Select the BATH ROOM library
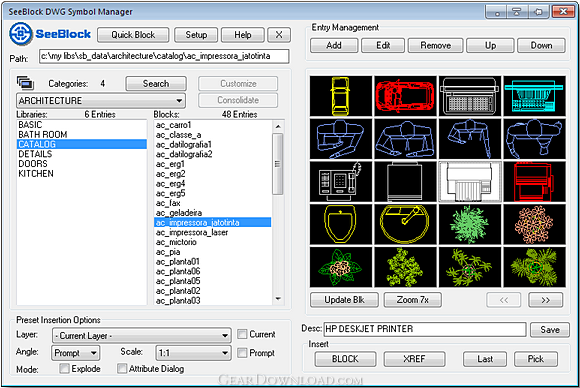580x388 pixels. coord(81,134)
